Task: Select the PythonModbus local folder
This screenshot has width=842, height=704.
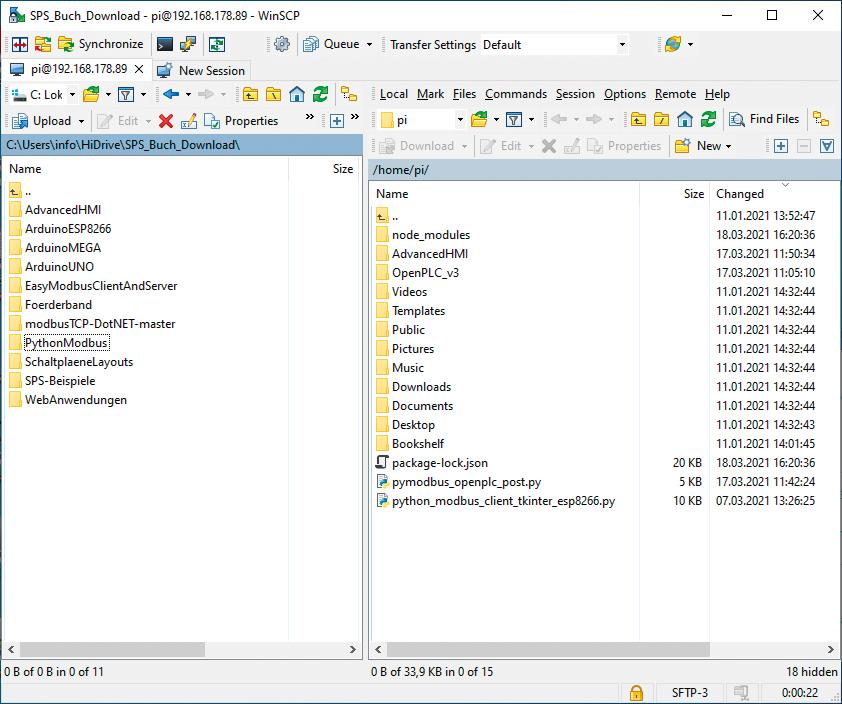Action: (x=67, y=343)
